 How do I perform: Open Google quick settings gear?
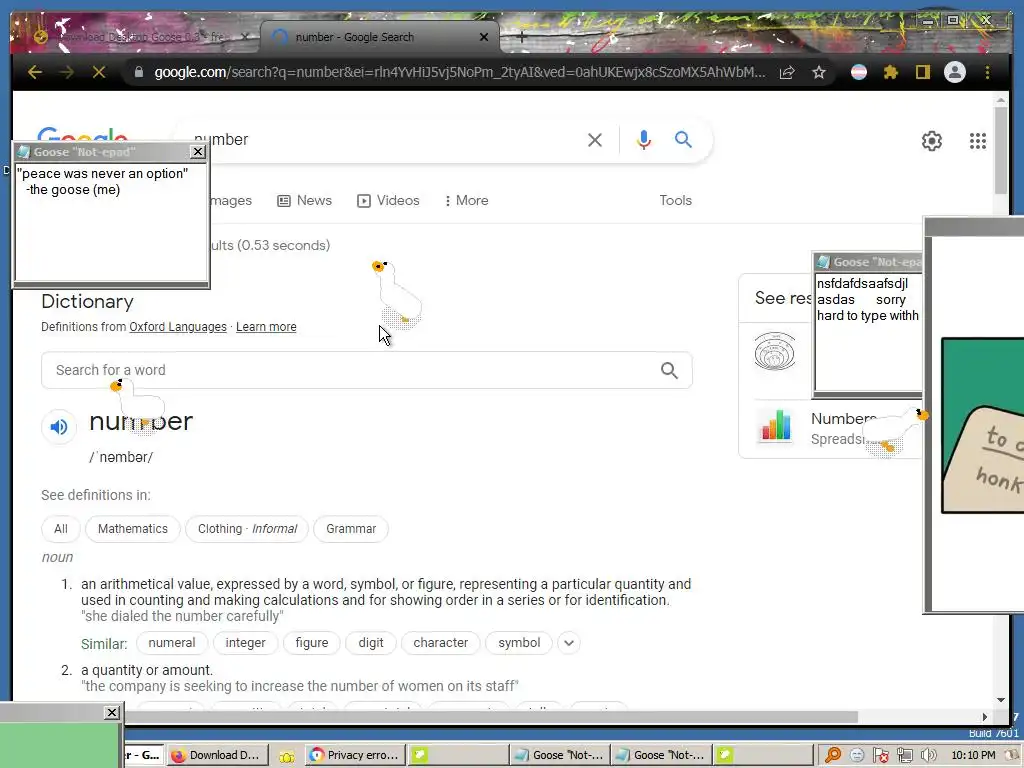pyautogui.click(x=931, y=140)
